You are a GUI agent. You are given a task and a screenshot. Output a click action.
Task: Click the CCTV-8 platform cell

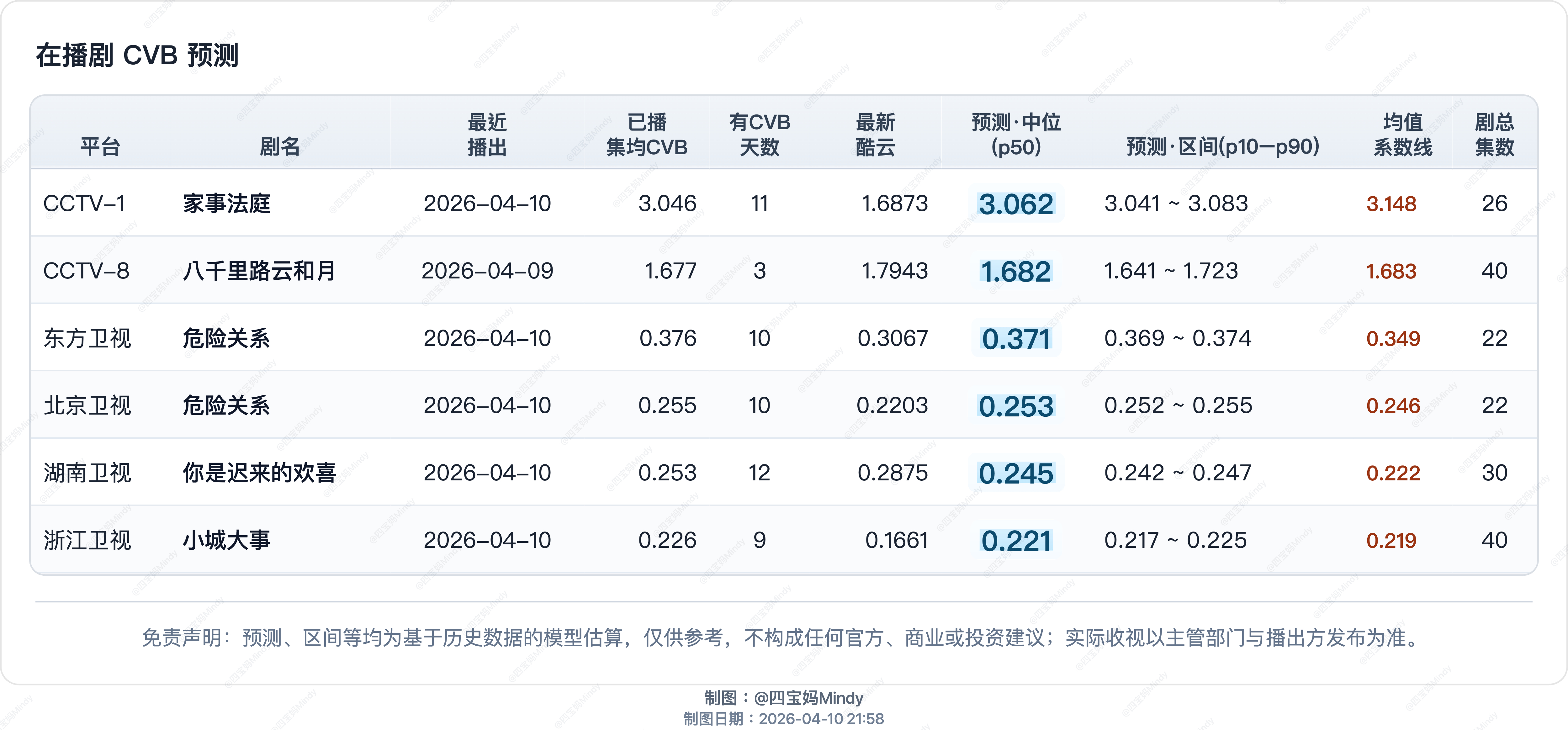click(87, 271)
